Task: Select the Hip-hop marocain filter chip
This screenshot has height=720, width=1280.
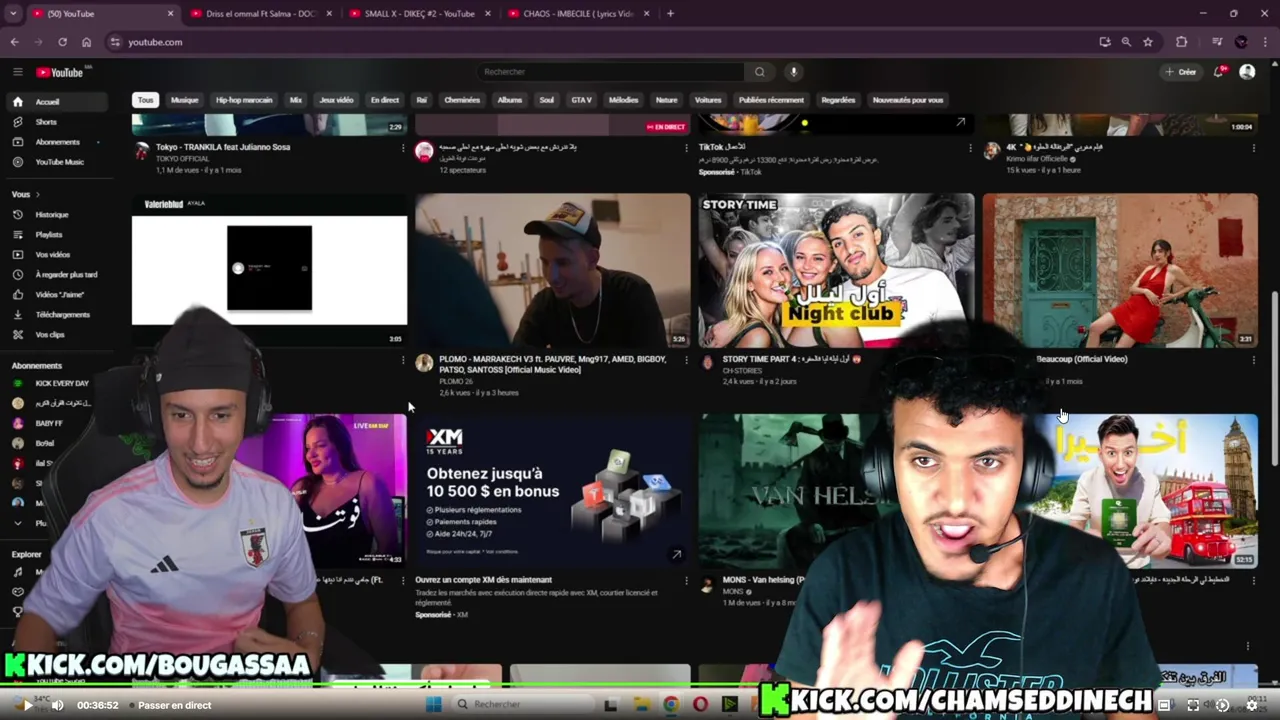Action: point(244,100)
